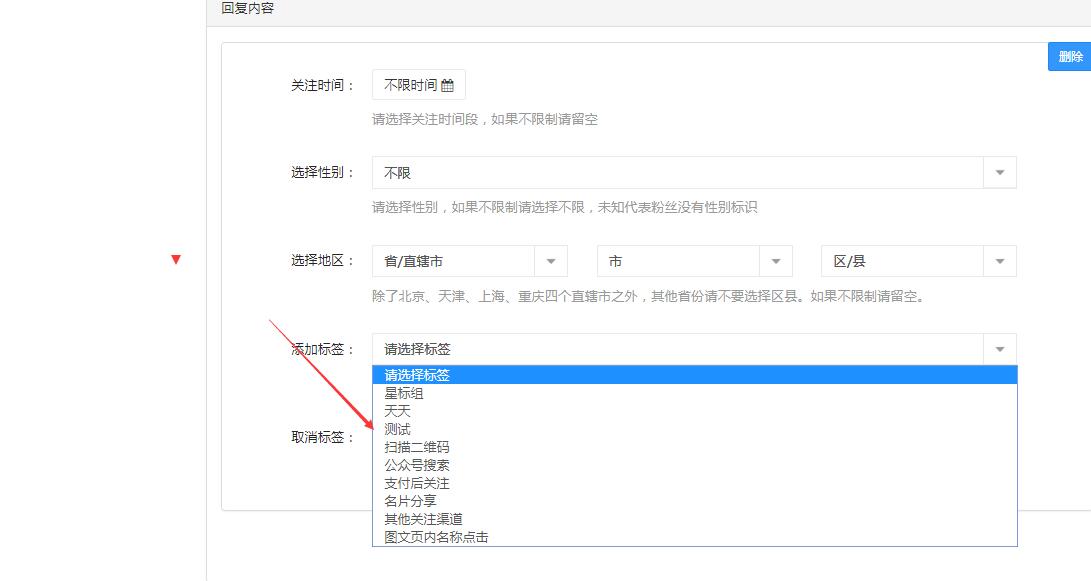Select 支付后关注 tag option
The width and height of the screenshot is (1091, 581).
click(x=417, y=483)
